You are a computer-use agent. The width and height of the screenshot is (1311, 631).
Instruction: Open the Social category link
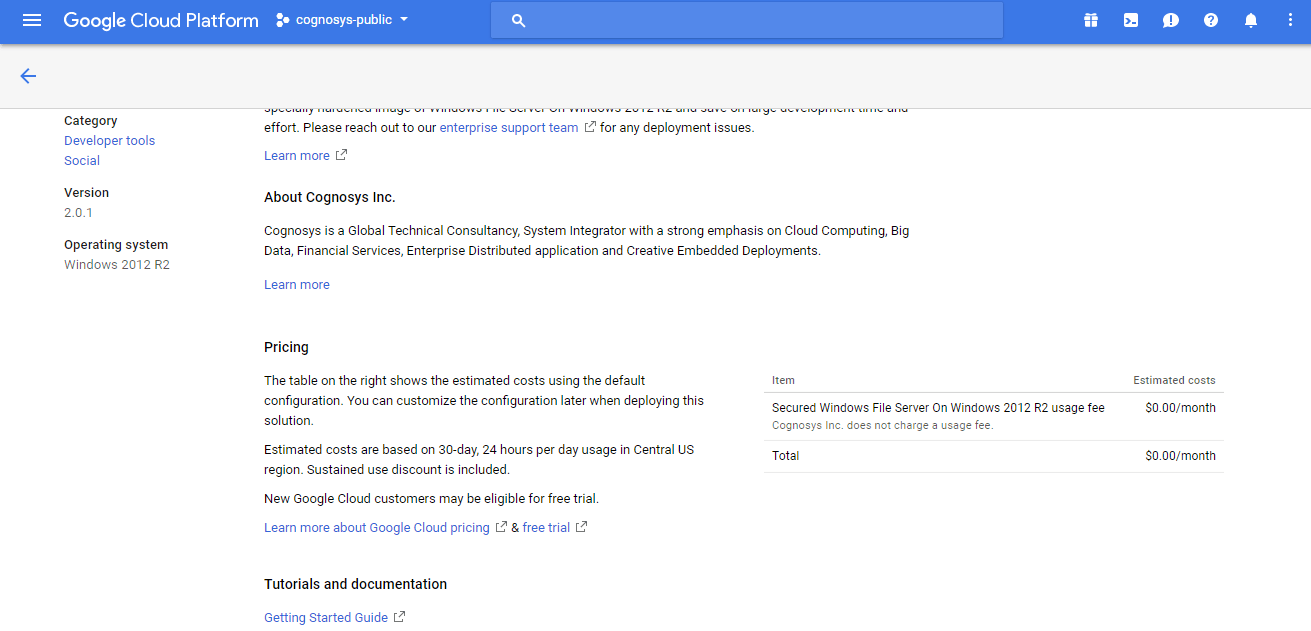(x=82, y=161)
